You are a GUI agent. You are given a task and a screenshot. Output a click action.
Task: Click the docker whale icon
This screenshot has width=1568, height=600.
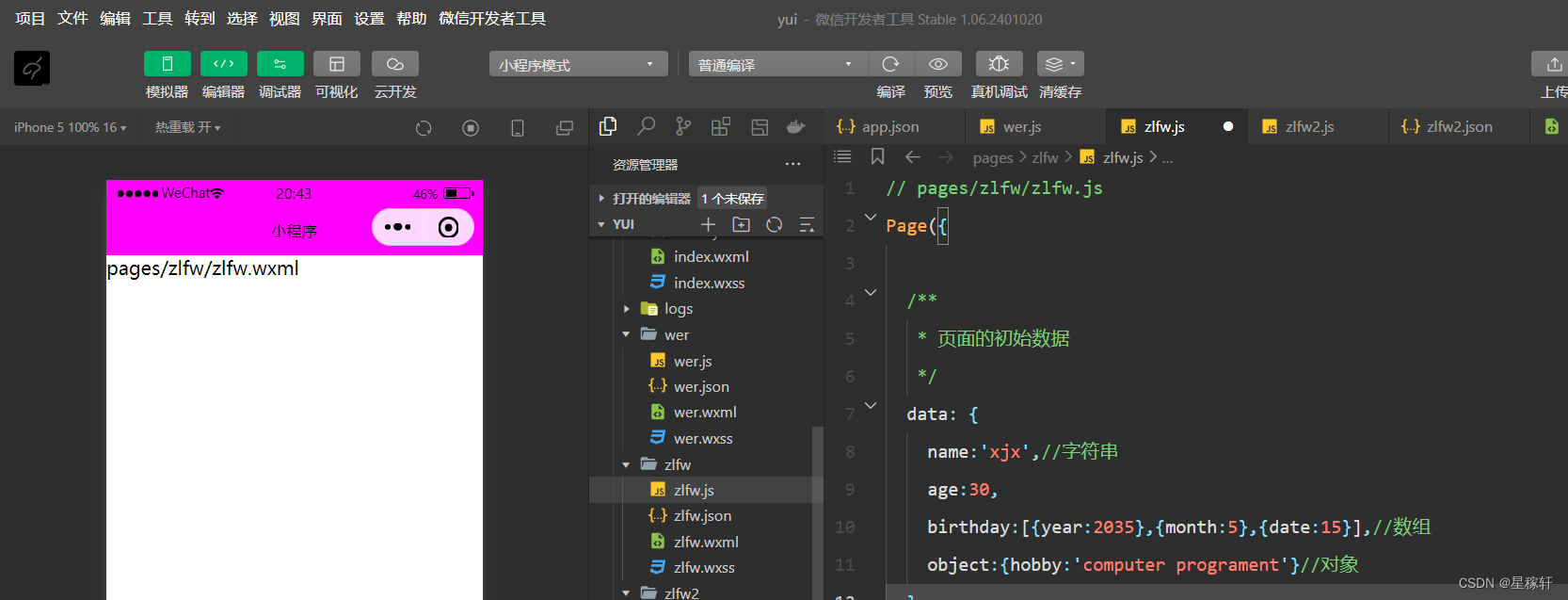pos(796,126)
